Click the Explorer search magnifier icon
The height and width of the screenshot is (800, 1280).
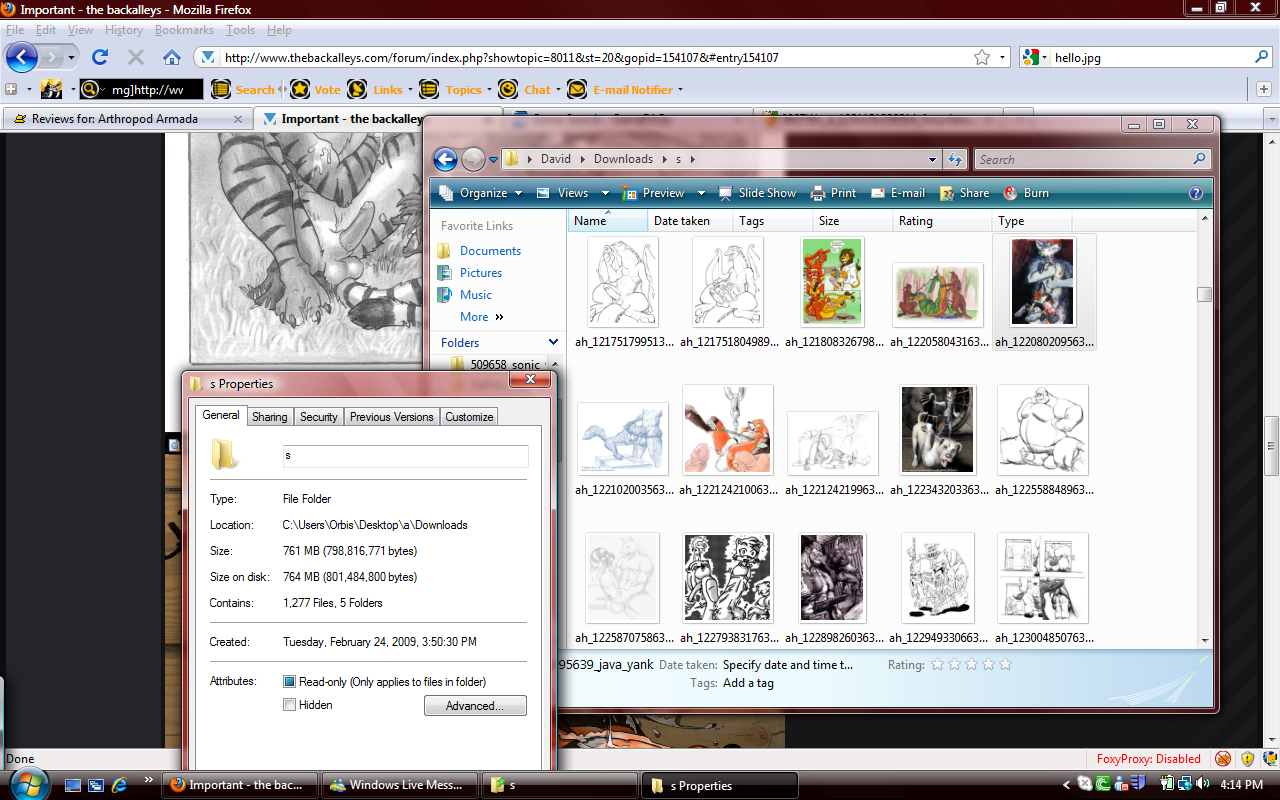[x=1199, y=159]
